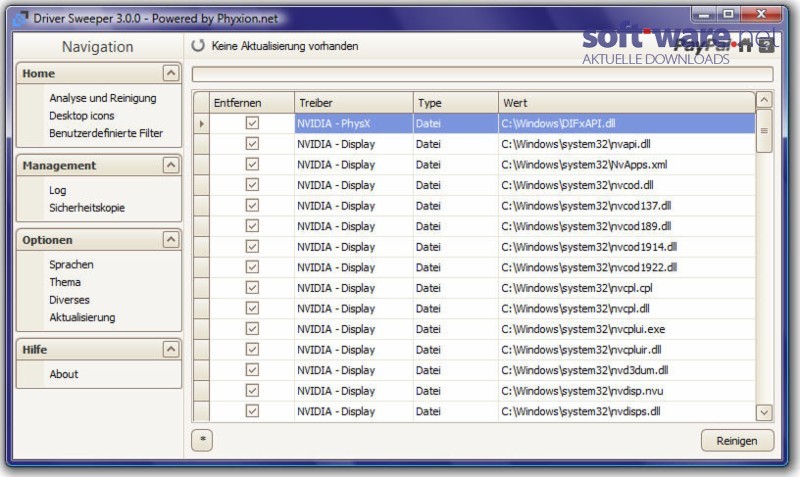Collapse the Management navigation section
Screen dimensions: 800x477
click(x=171, y=165)
